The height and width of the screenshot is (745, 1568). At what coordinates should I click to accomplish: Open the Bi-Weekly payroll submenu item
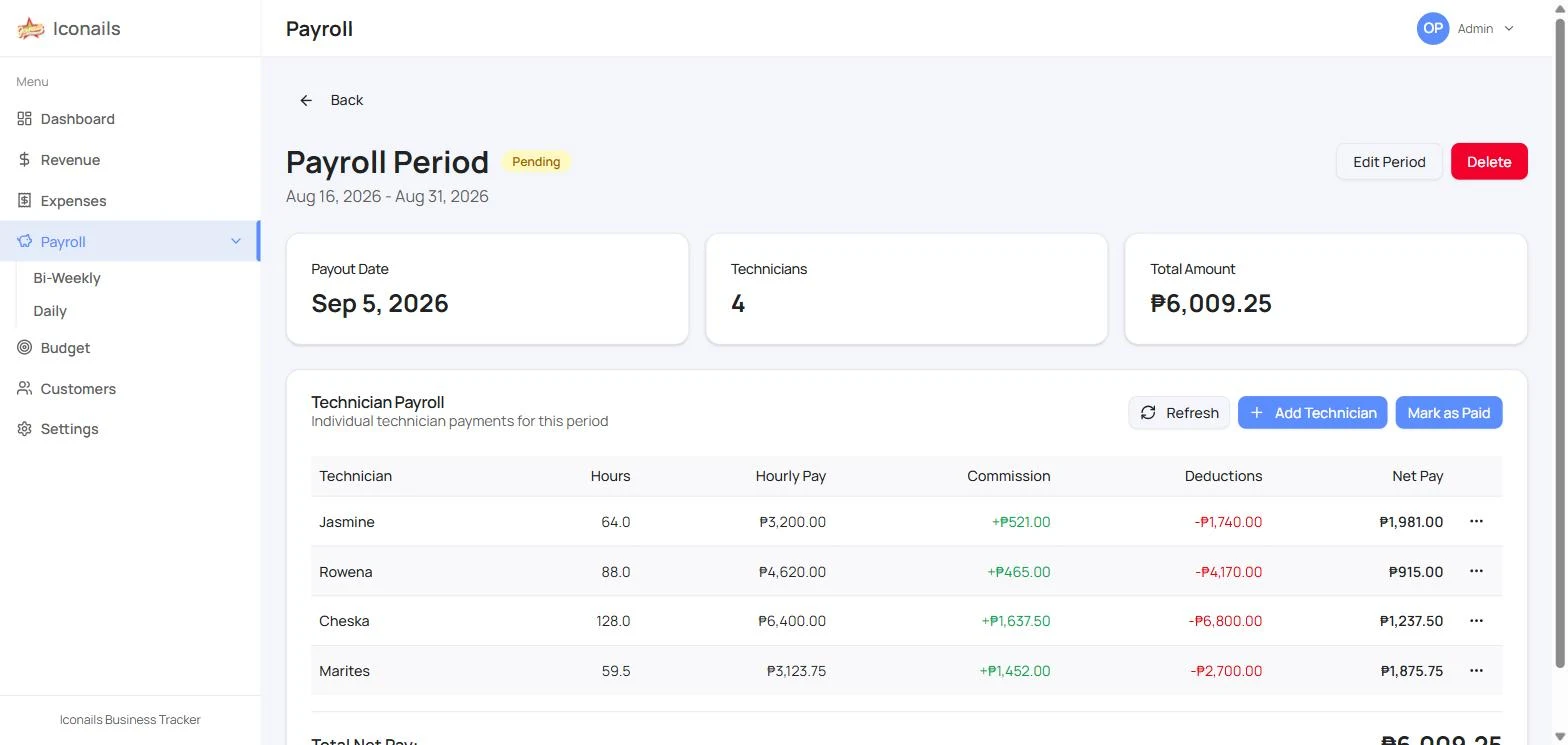[x=67, y=278]
